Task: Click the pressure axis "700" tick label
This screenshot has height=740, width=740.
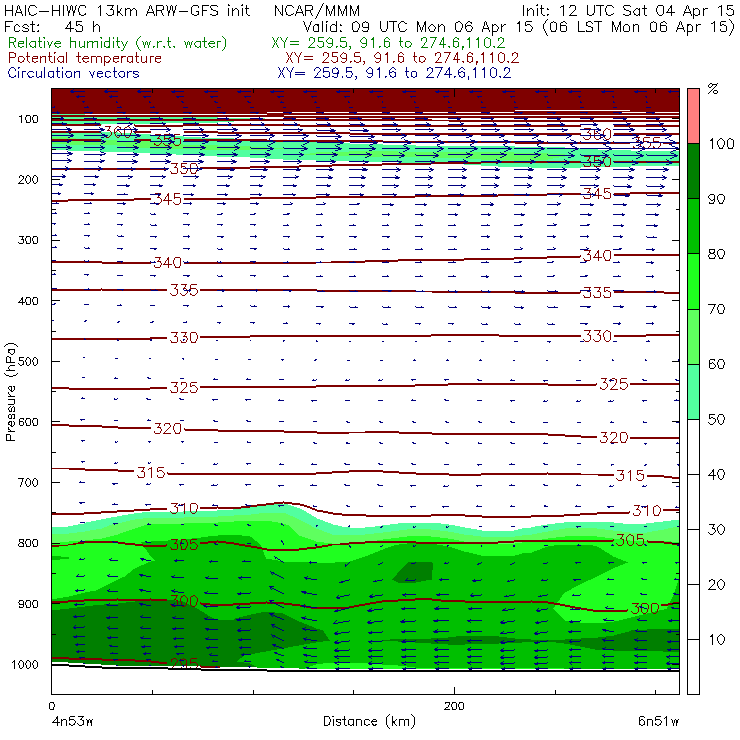Action: pos(28,482)
